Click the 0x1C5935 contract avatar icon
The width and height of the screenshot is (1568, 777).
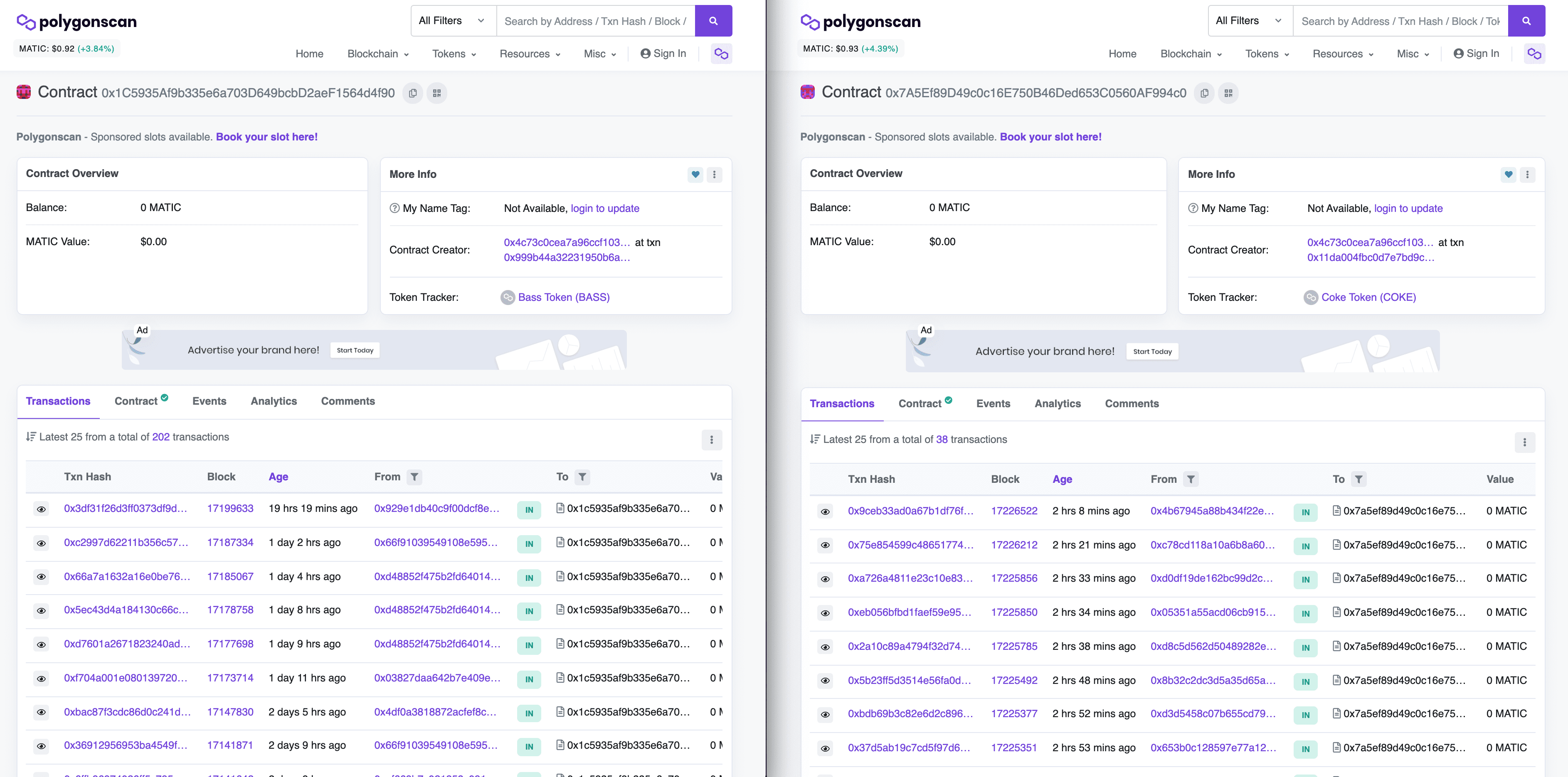pos(24,92)
